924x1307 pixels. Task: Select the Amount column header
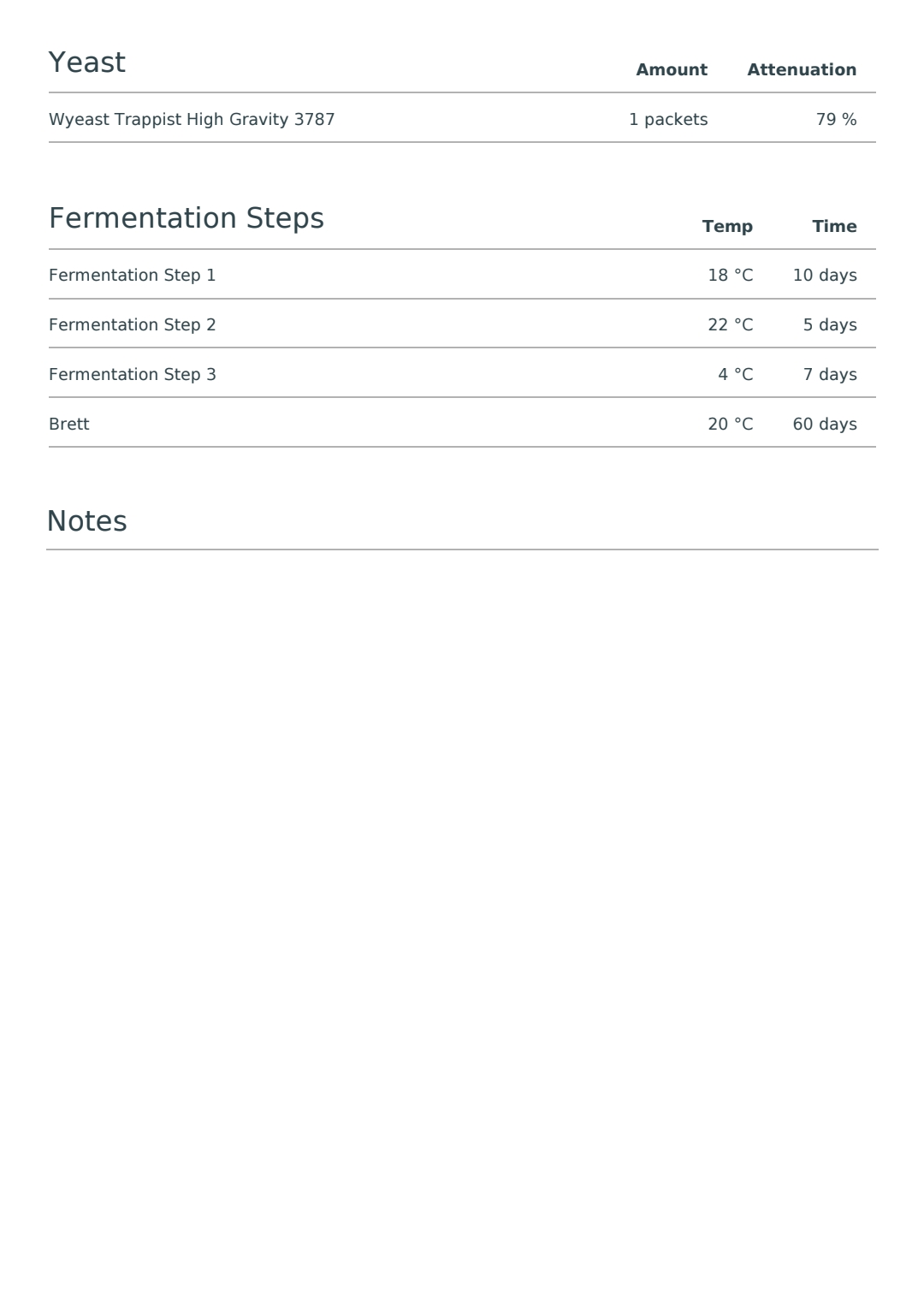click(x=672, y=70)
